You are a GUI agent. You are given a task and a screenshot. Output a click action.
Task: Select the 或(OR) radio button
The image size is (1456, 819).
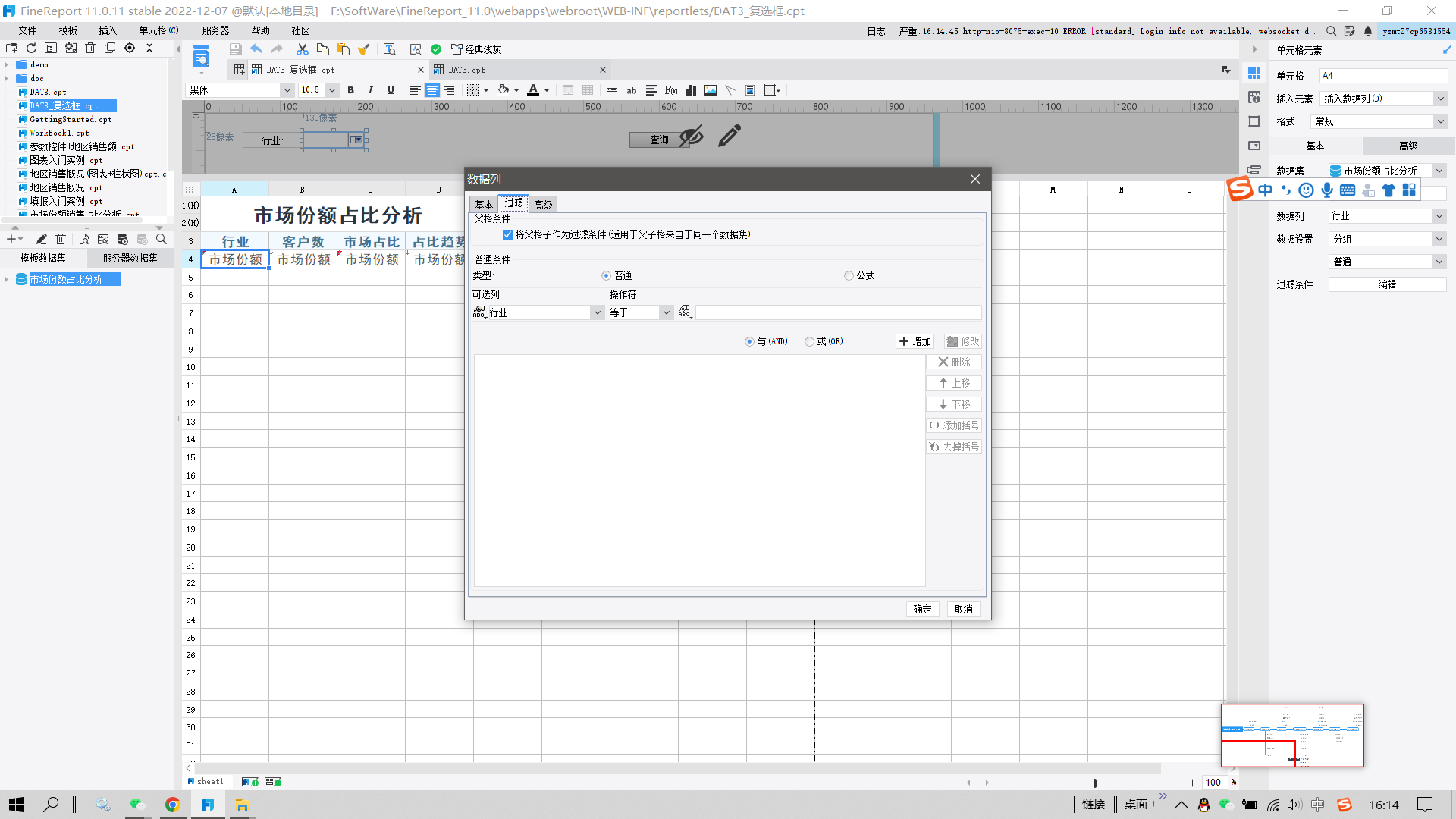[809, 342]
